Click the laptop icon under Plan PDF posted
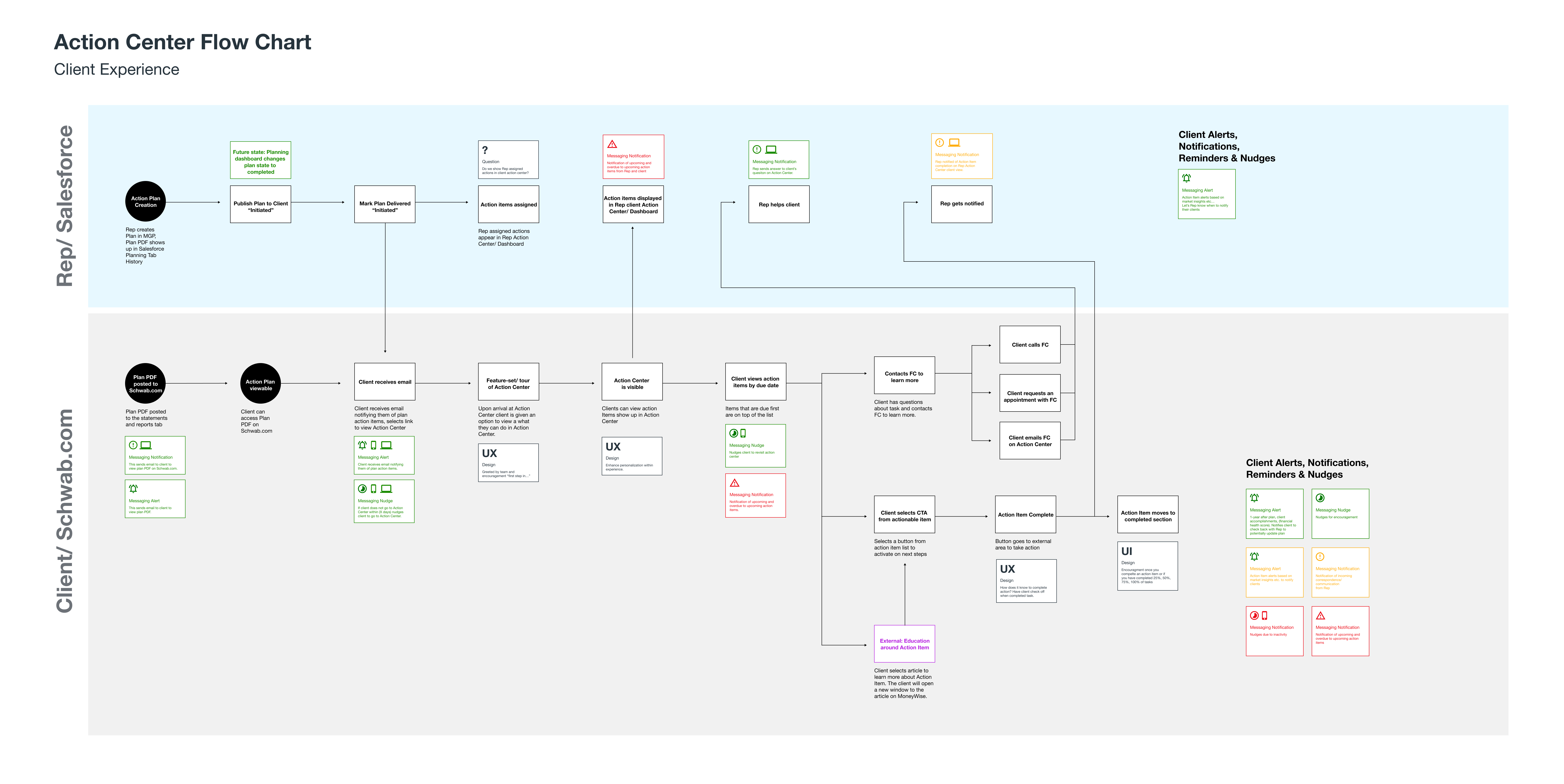Viewport: 1564px width, 784px height. [x=146, y=445]
